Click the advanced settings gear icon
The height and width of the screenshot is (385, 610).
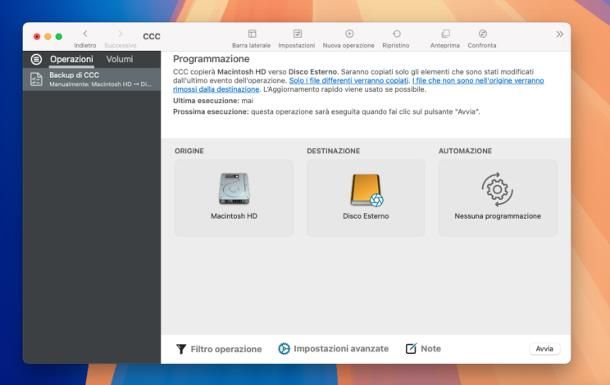pos(284,349)
